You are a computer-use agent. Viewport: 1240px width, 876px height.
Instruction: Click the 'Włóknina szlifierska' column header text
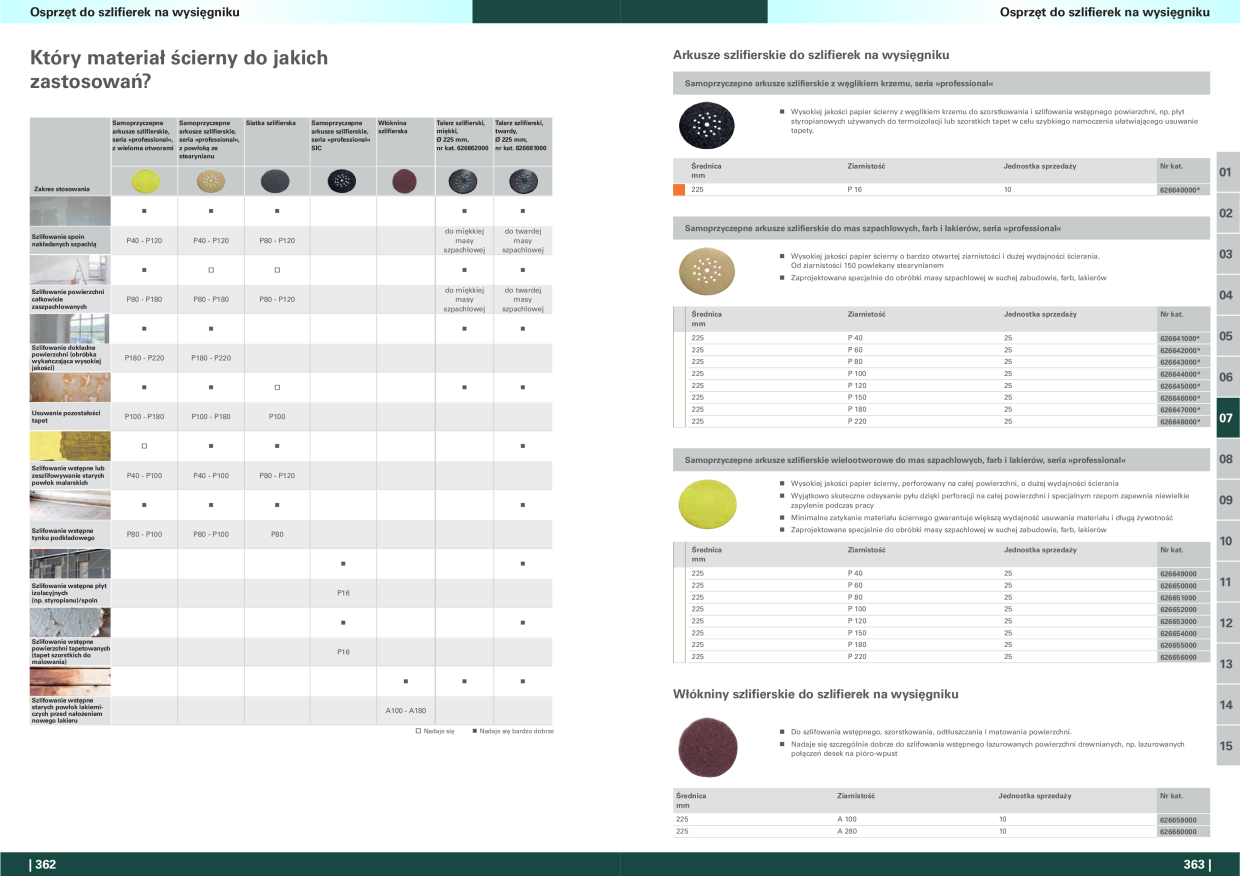pyautogui.click(x=393, y=126)
